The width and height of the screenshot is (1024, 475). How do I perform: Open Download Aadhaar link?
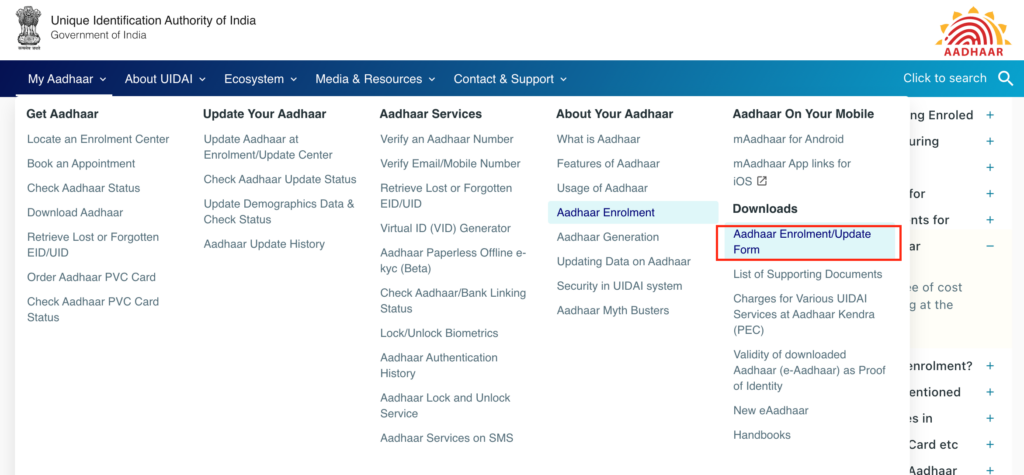[x=75, y=212]
